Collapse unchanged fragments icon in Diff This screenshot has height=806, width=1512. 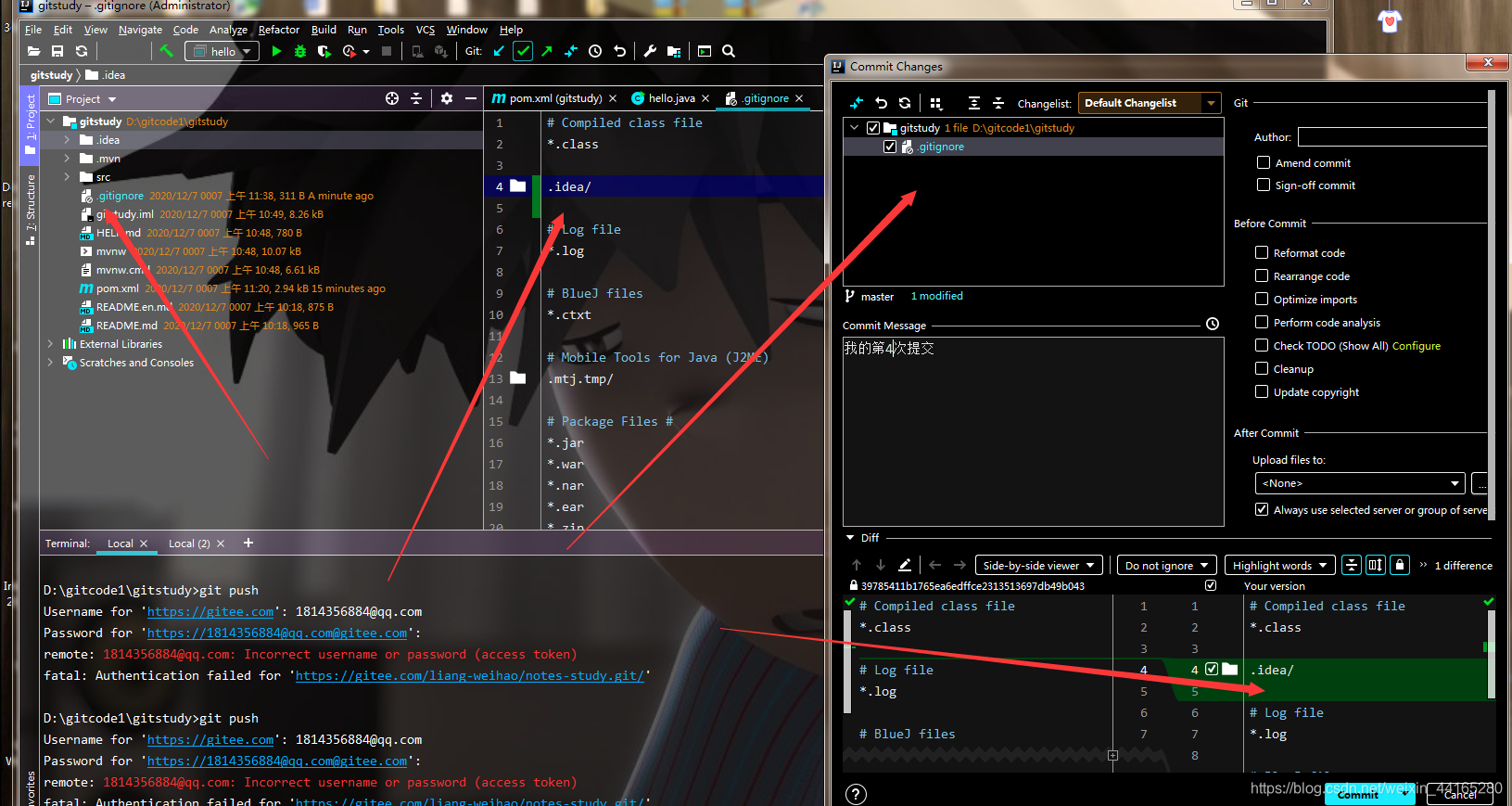tap(1352, 565)
